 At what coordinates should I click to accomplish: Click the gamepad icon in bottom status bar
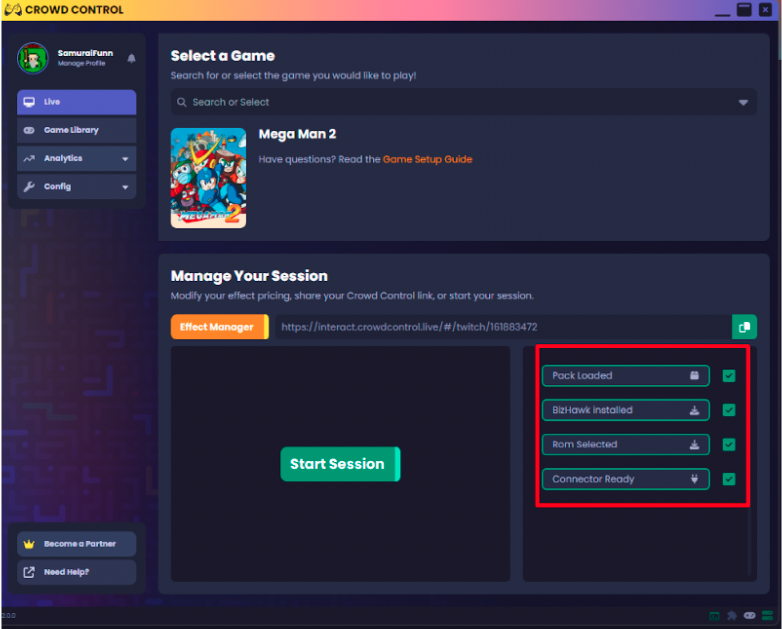[749, 616]
